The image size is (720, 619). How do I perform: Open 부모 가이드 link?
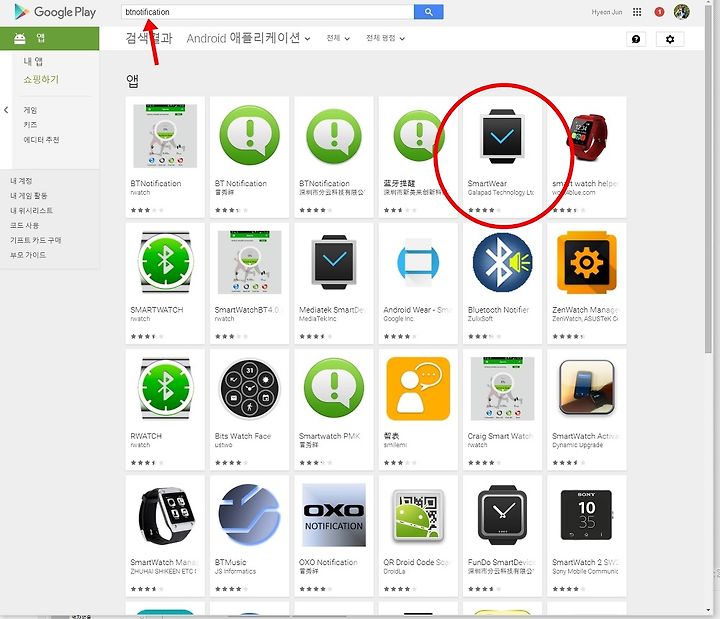(28, 255)
